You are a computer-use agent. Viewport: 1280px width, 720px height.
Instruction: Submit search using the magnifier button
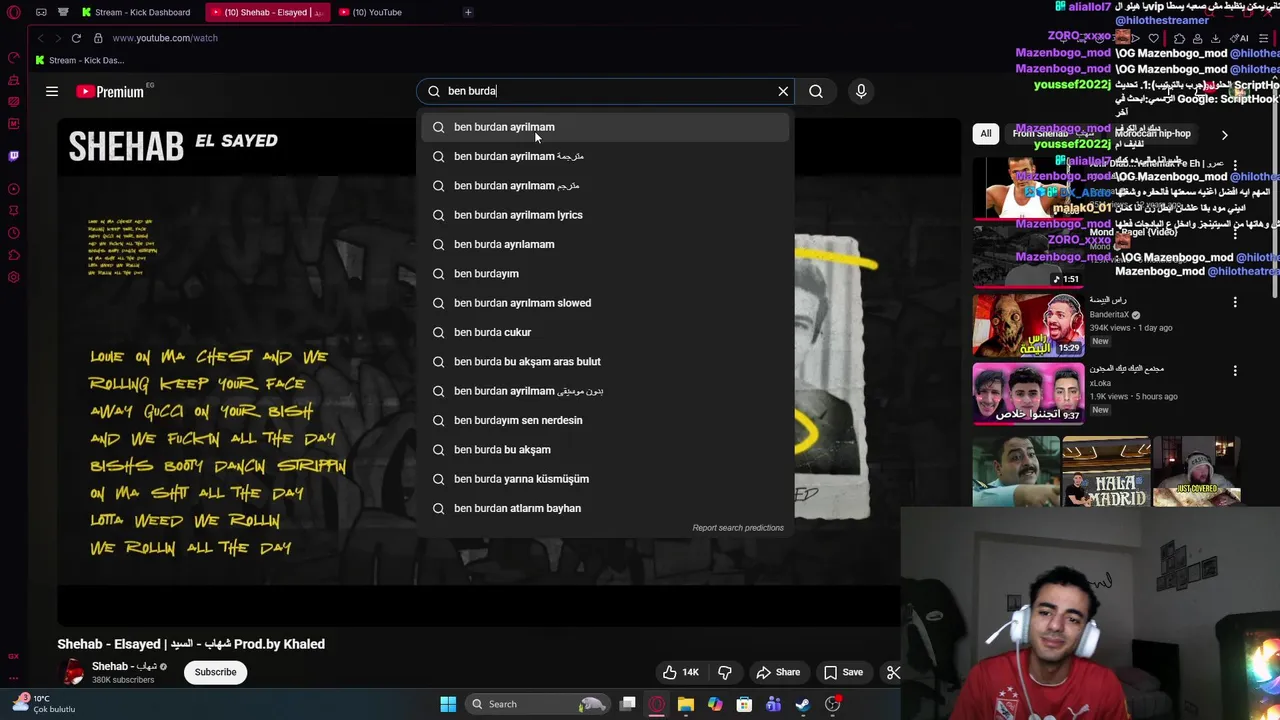[816, 91]
